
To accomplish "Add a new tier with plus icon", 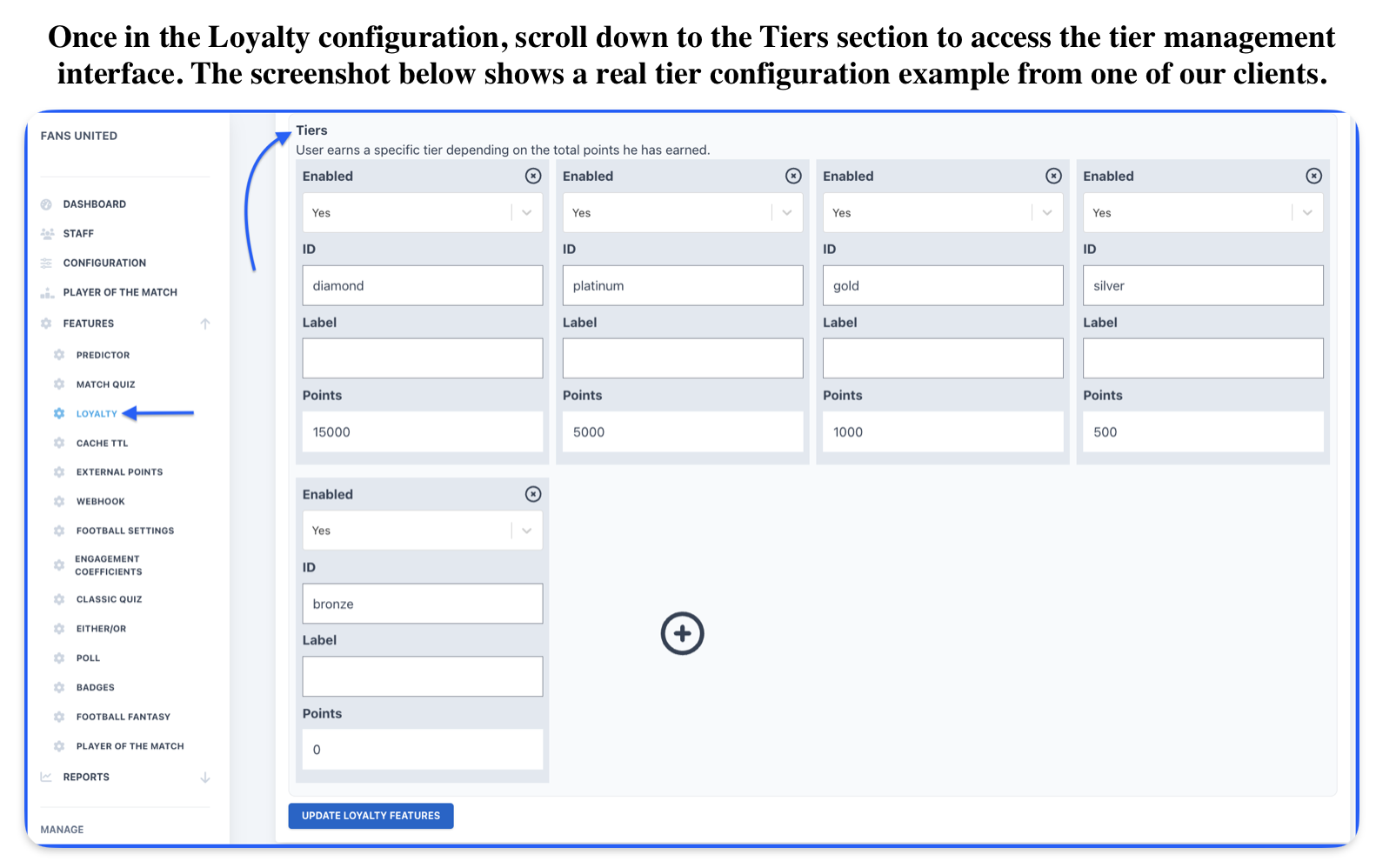I will click(x=683, y=633).
